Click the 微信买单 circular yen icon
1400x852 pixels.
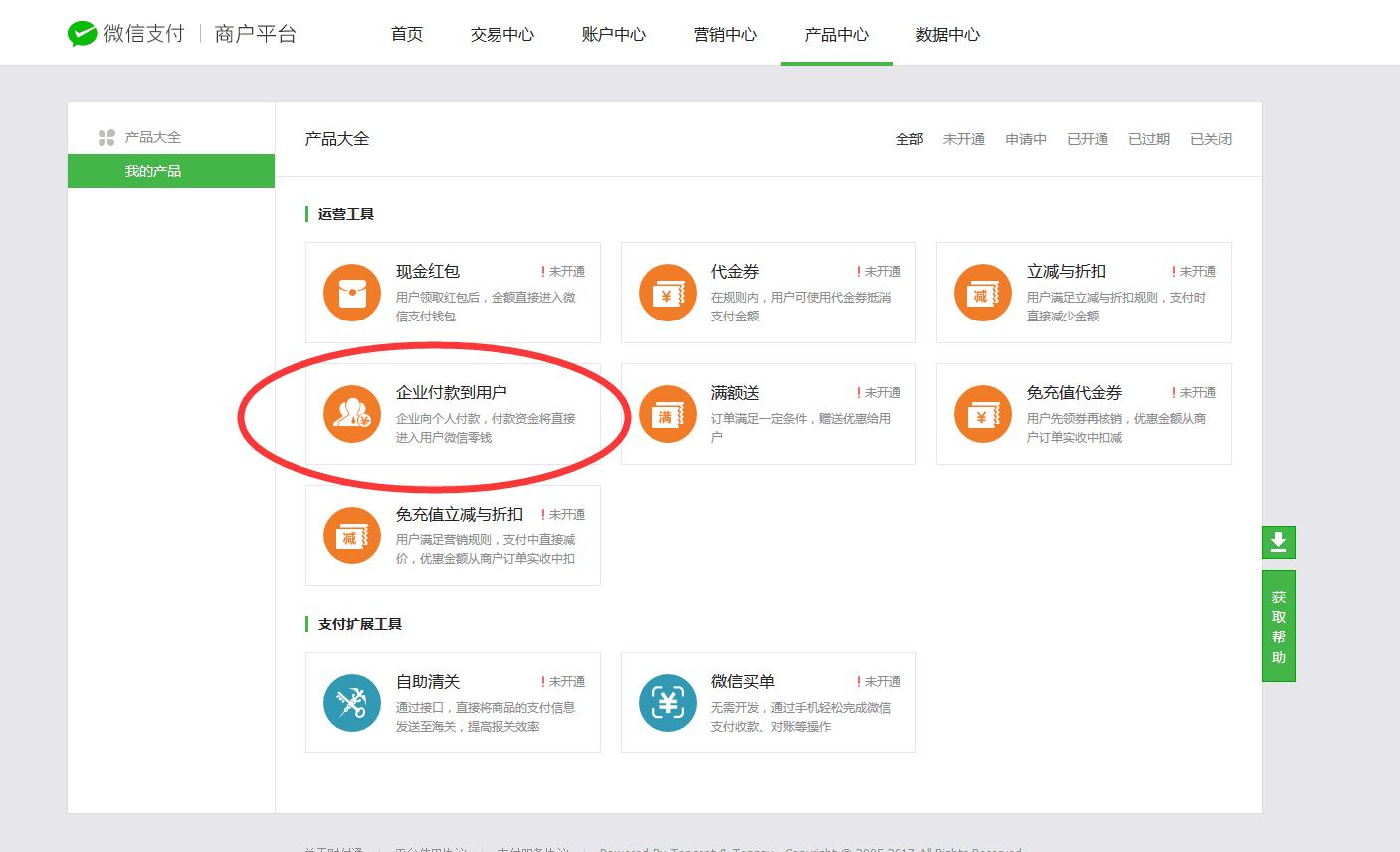[667, 703]
